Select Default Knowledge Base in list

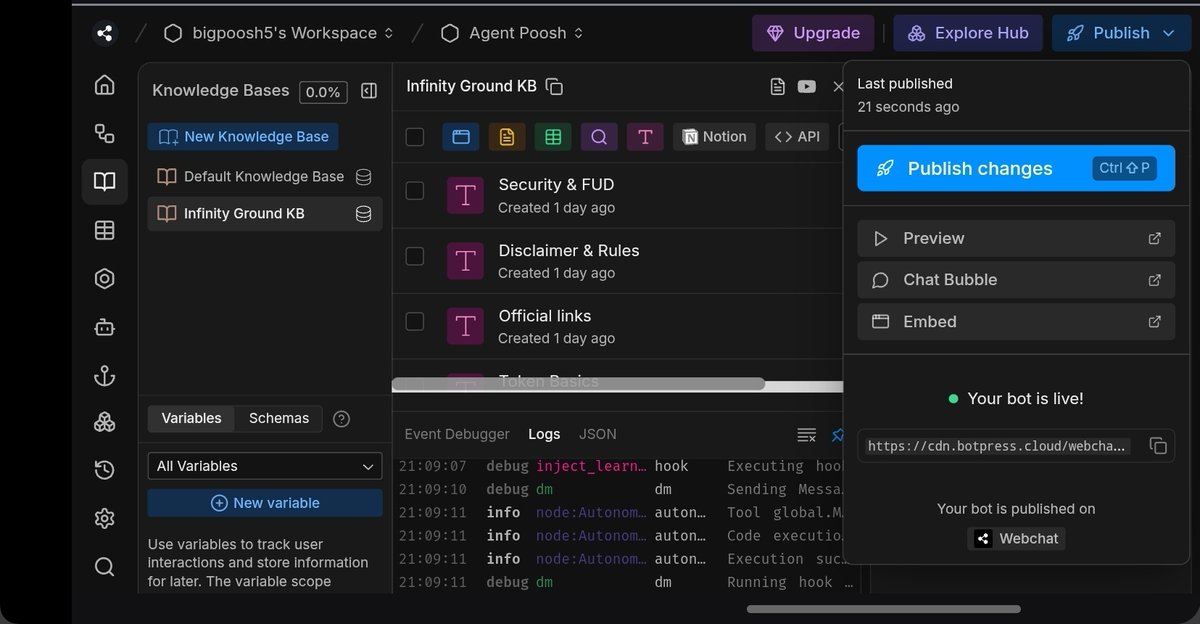click(x=265, y=177)
